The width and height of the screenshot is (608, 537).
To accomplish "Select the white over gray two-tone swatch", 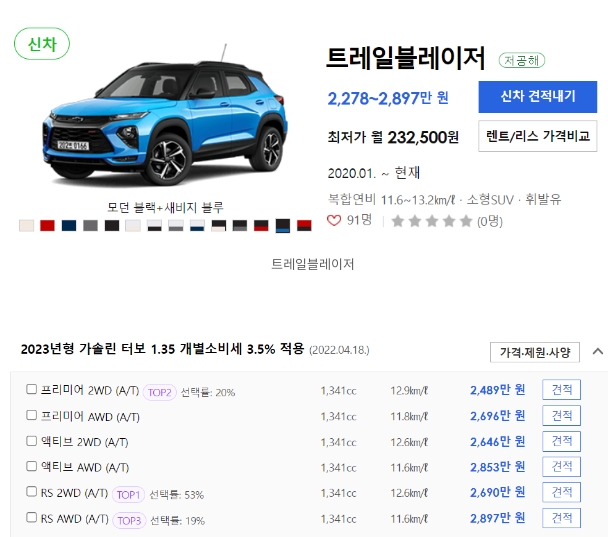I will click(x=176, y=225).
